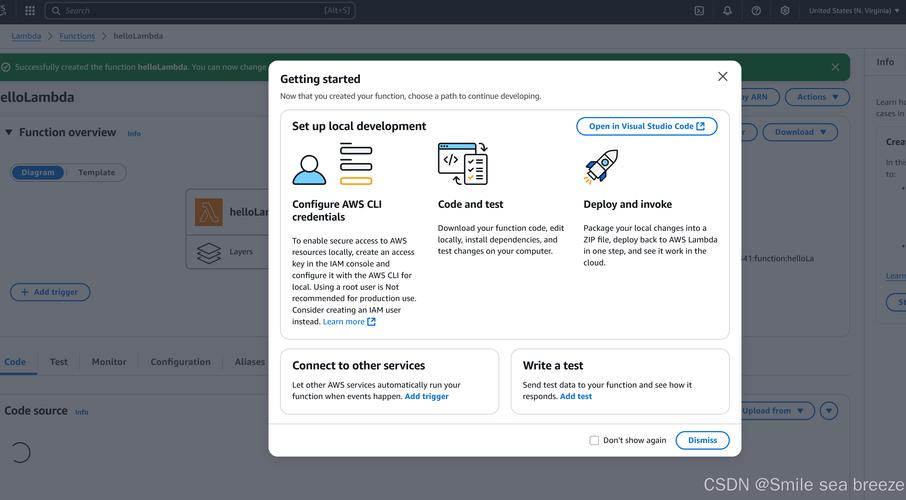Check the Don't show again checkbox

click(x=594, y=440)
